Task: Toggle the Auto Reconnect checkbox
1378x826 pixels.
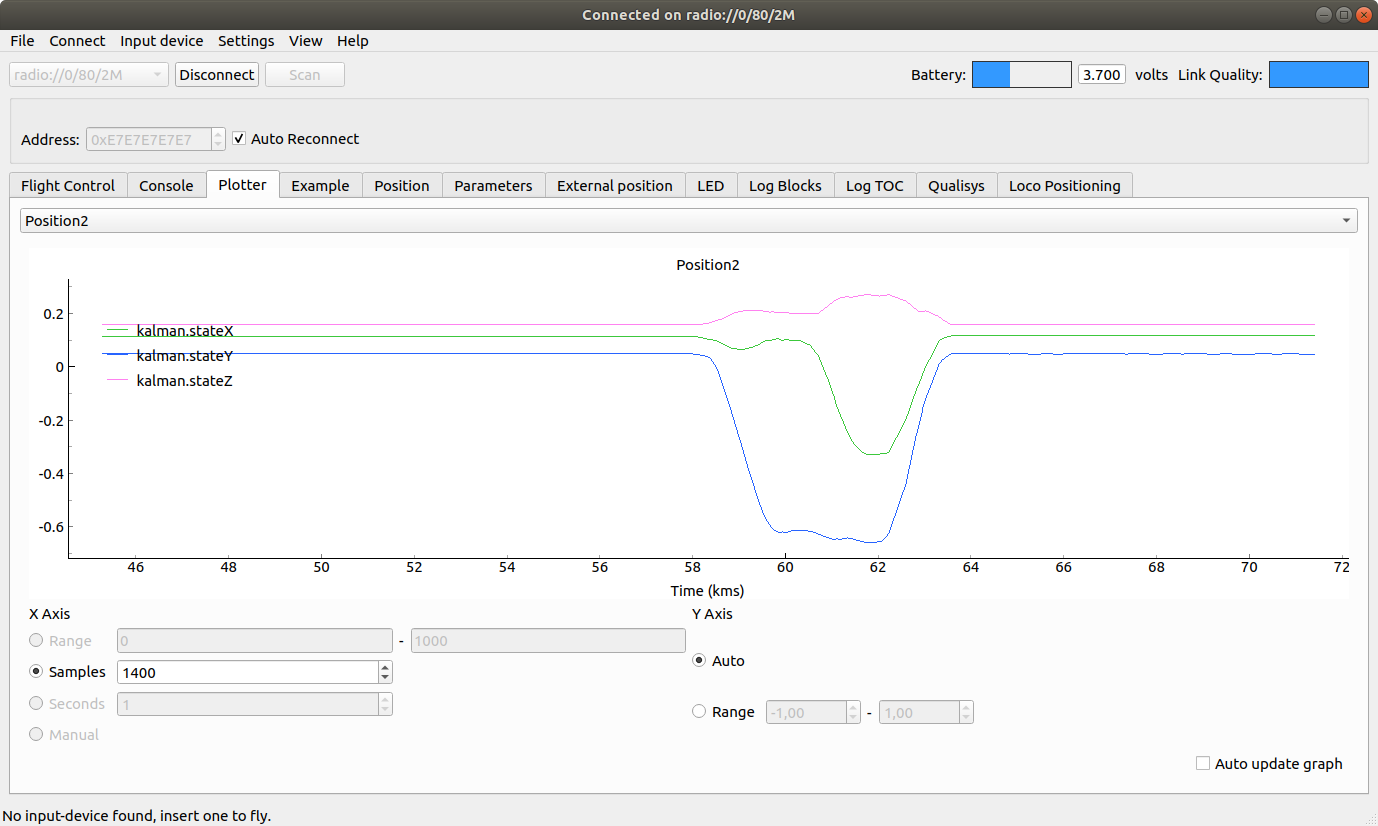Action: pos(239,139)
